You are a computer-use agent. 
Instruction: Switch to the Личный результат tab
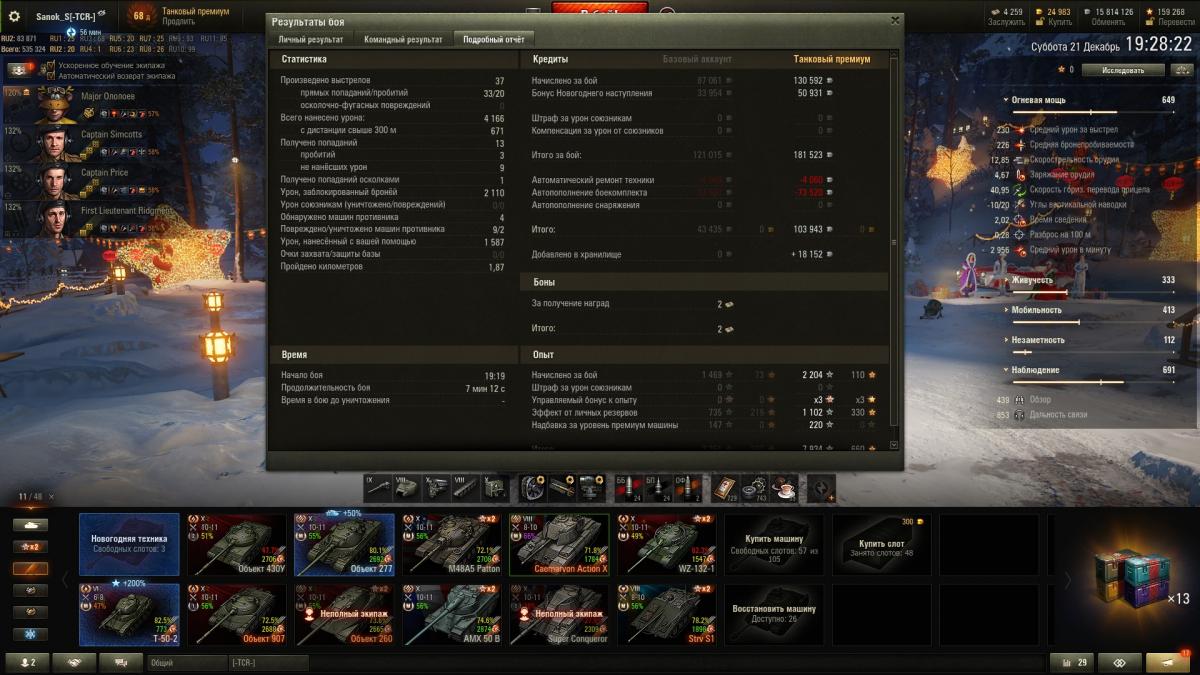point(311,40)
